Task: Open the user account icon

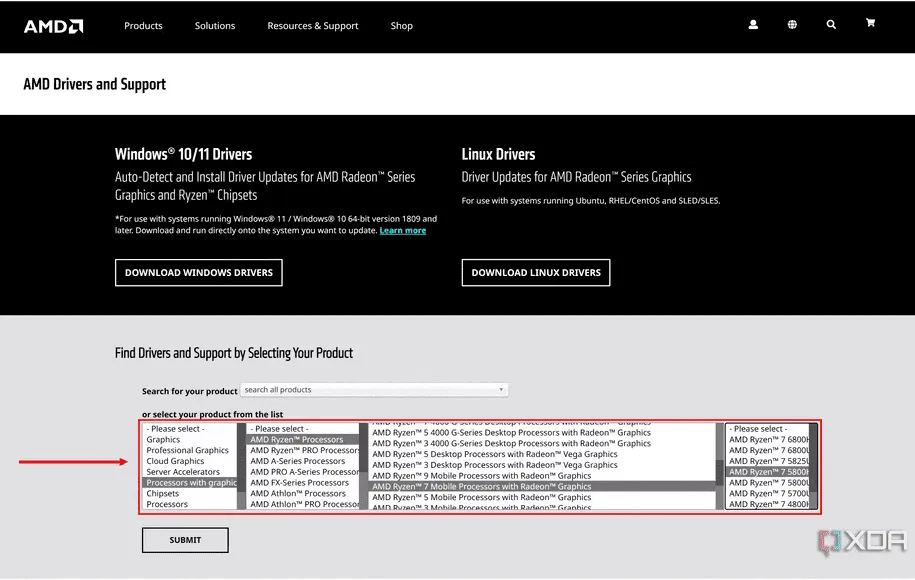Action: point(753,25)
